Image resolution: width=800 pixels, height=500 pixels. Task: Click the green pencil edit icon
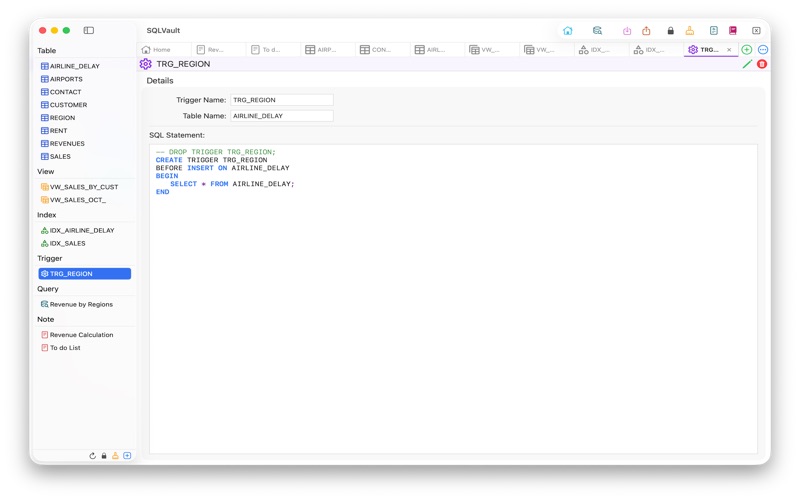[x=747, y=64]
